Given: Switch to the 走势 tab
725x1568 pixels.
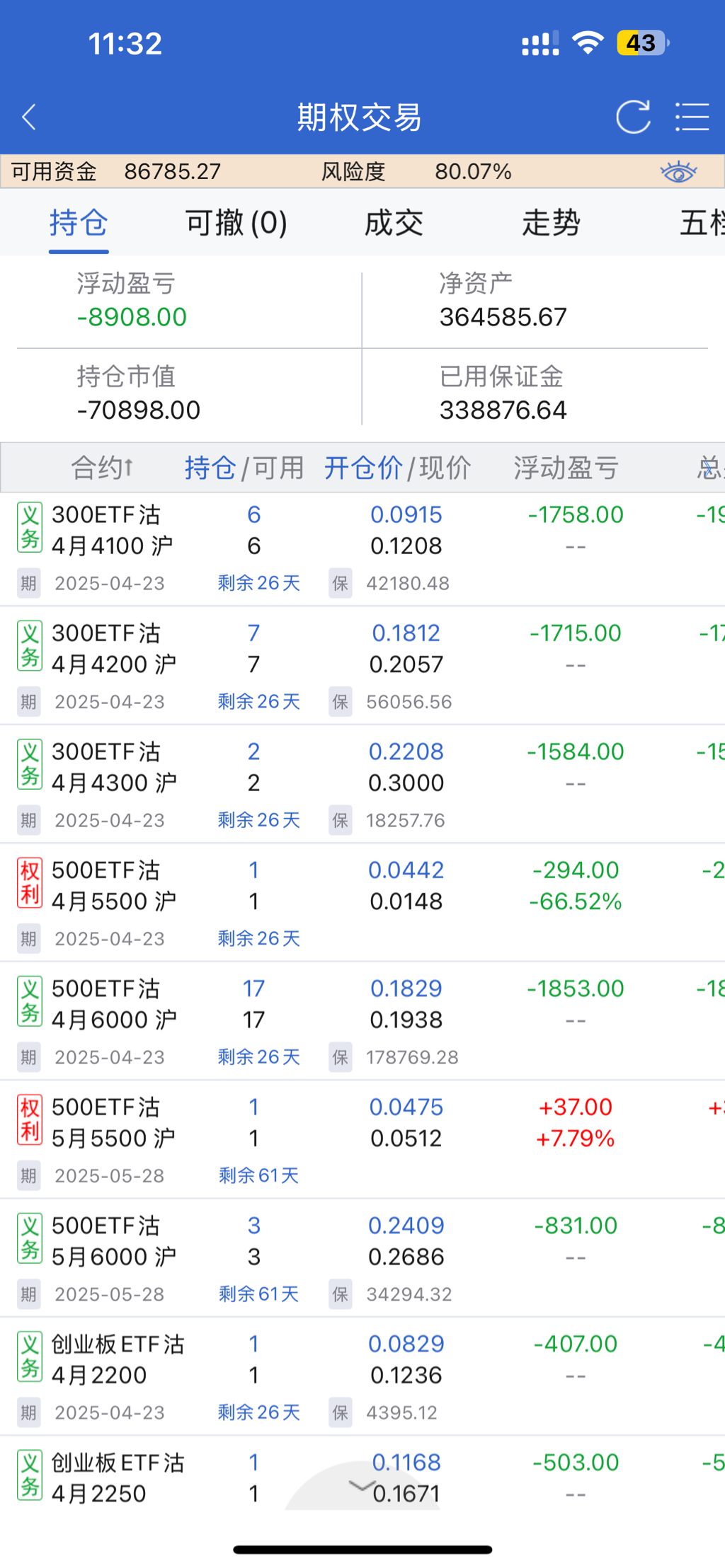Looking at the screenshot, I should coord(551,224).
